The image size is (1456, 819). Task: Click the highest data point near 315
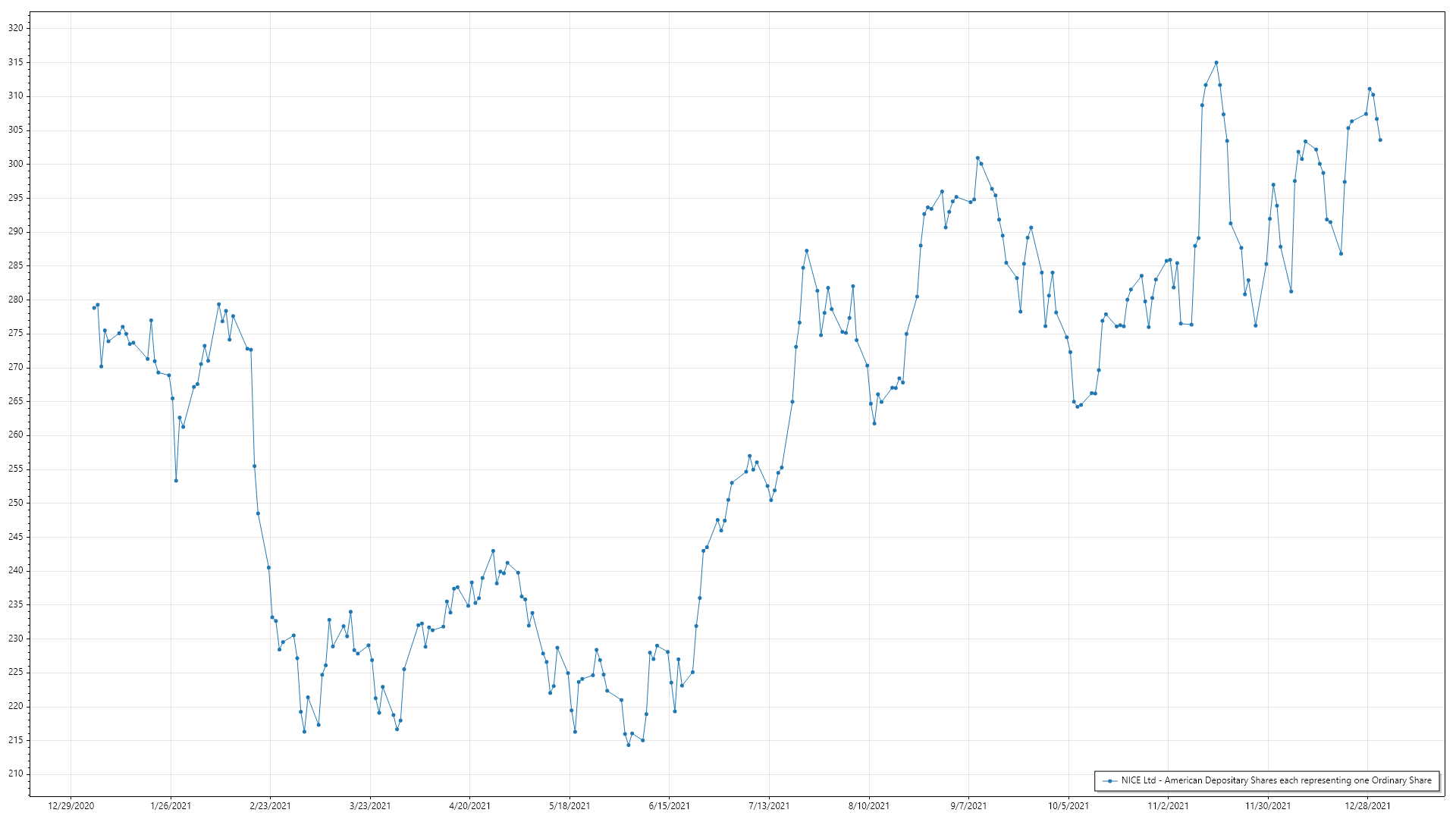click(x=1216, y=63)
